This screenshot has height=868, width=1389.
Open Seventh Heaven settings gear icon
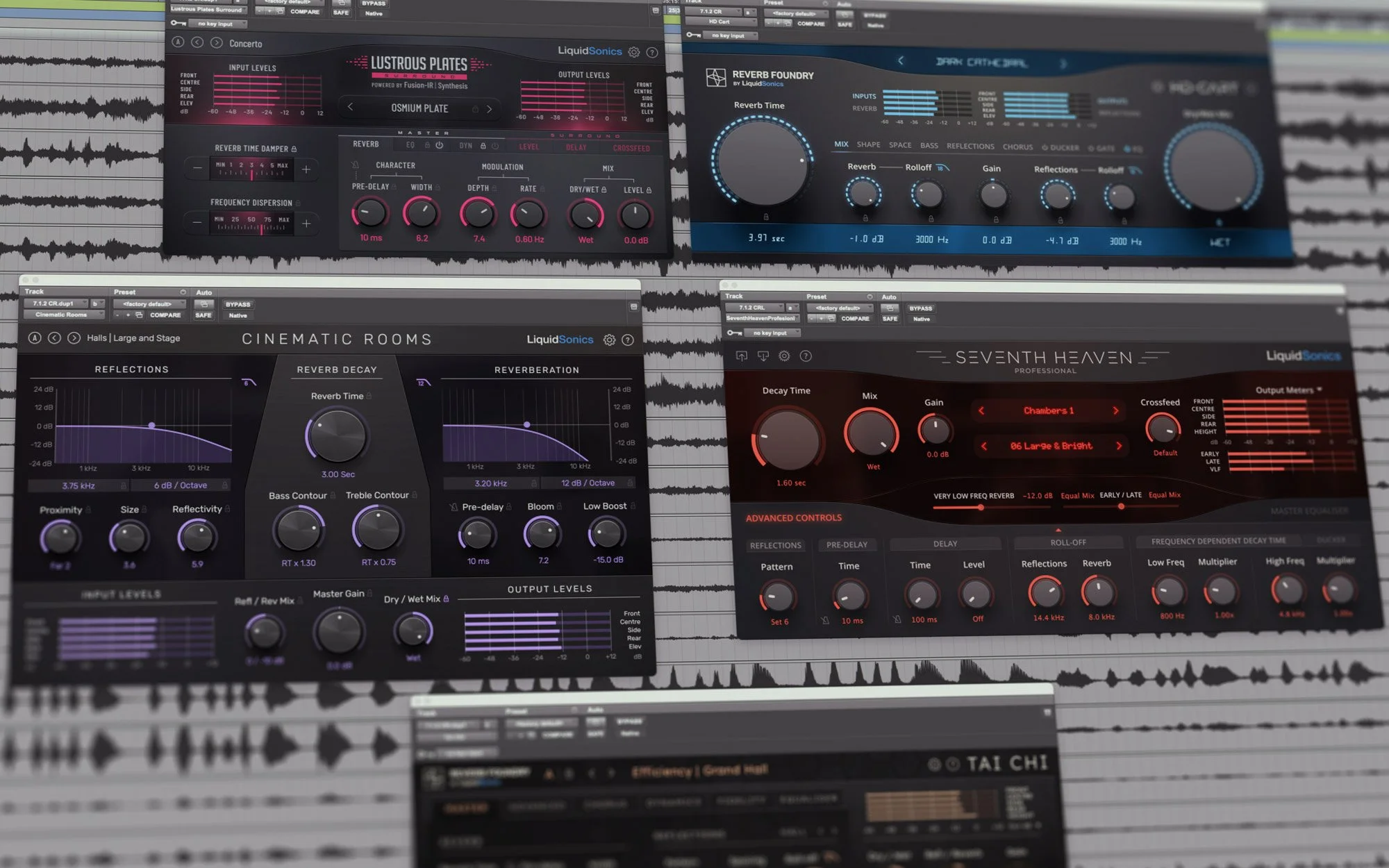tap(784, 356)
